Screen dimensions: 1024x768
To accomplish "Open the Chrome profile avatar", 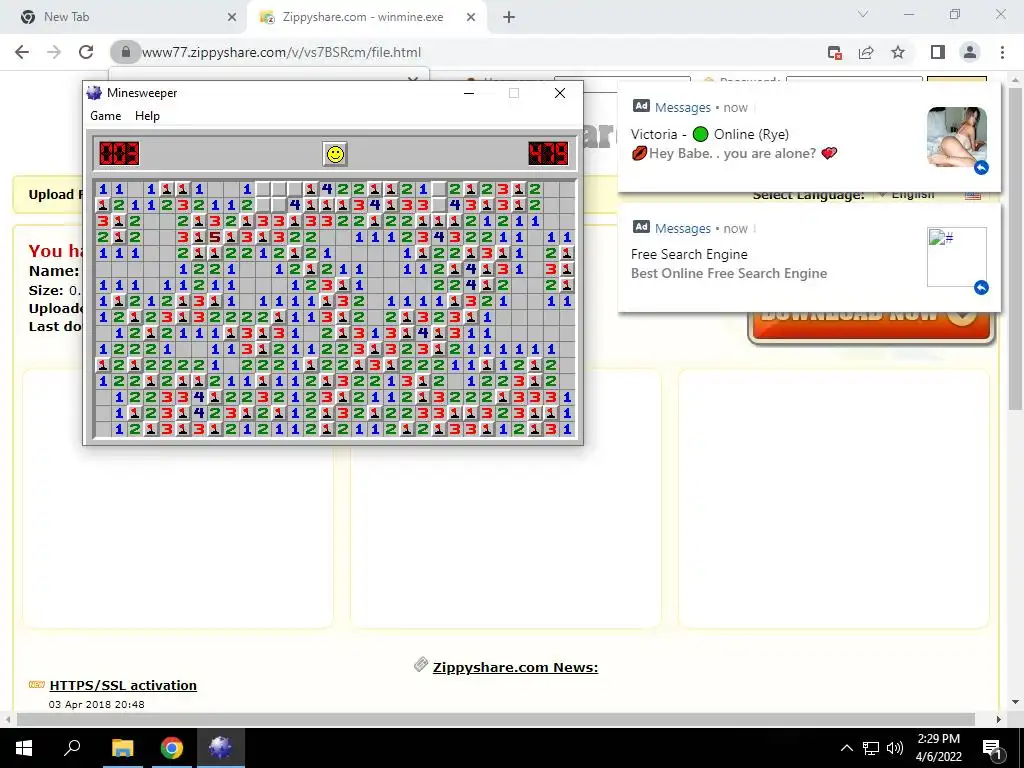I will point(970,52).
